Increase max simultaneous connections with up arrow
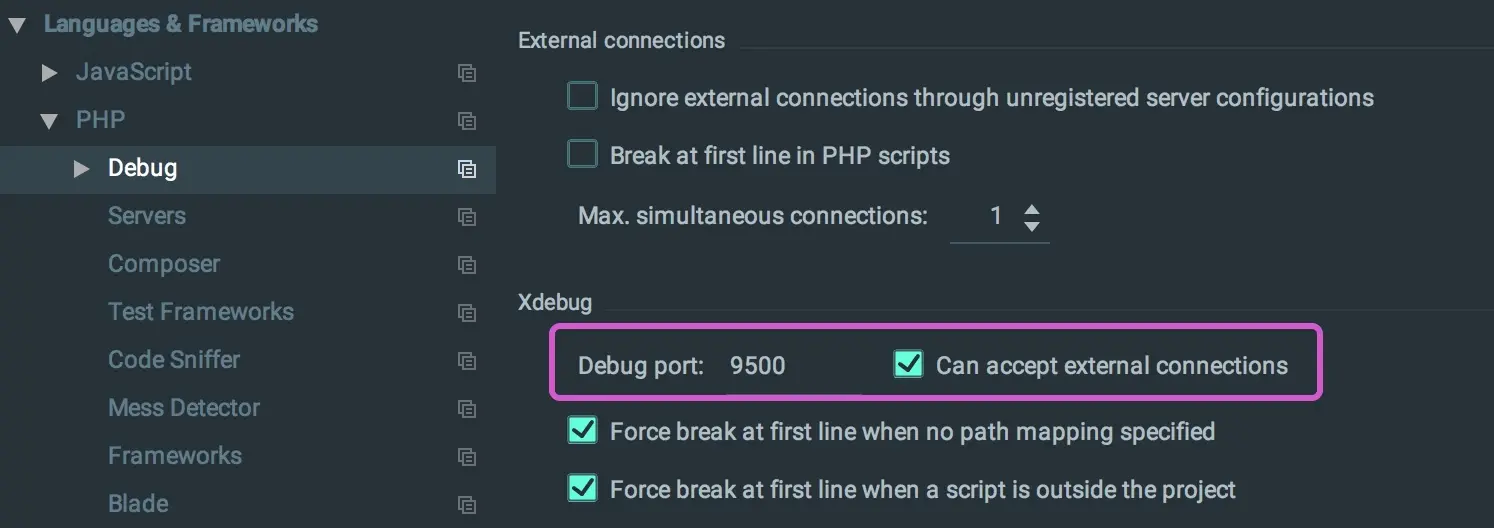 coord(1032,209)
